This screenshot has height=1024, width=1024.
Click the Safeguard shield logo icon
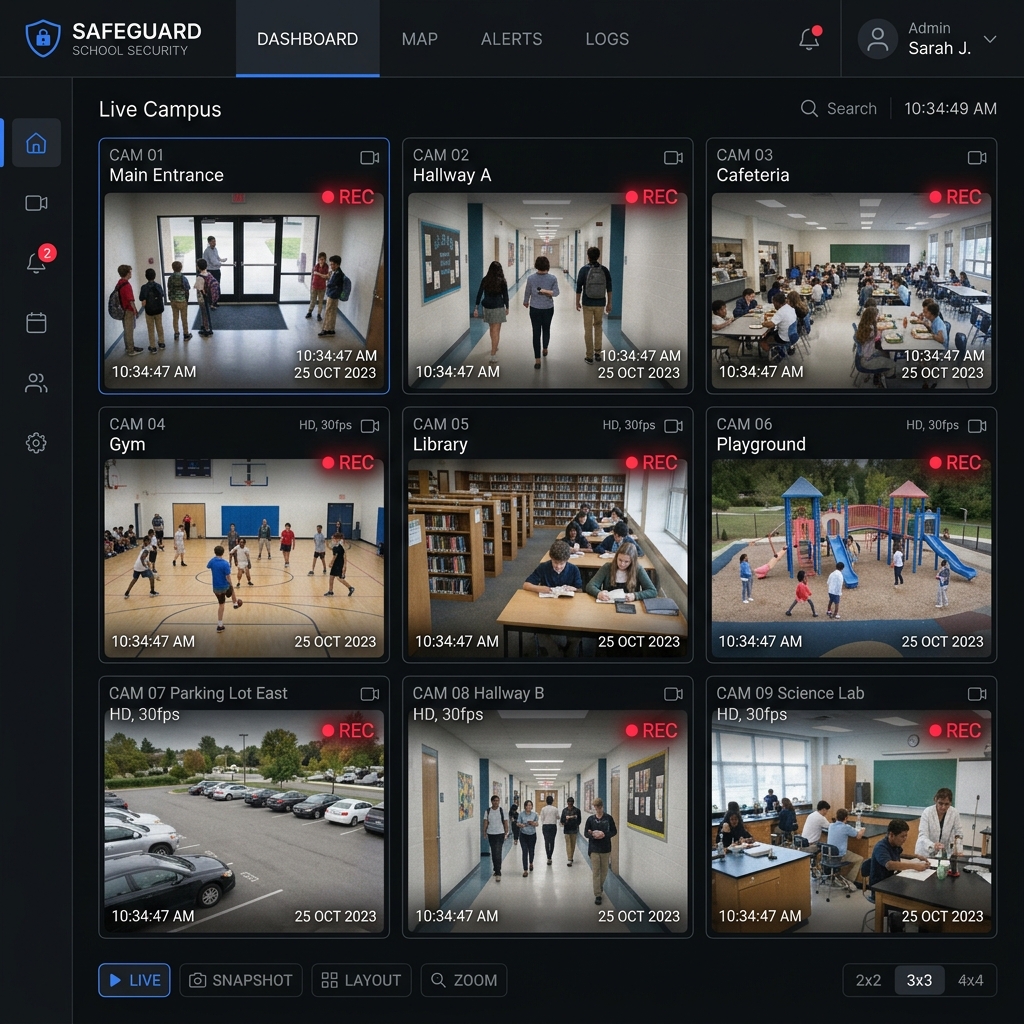click(43, 38)
